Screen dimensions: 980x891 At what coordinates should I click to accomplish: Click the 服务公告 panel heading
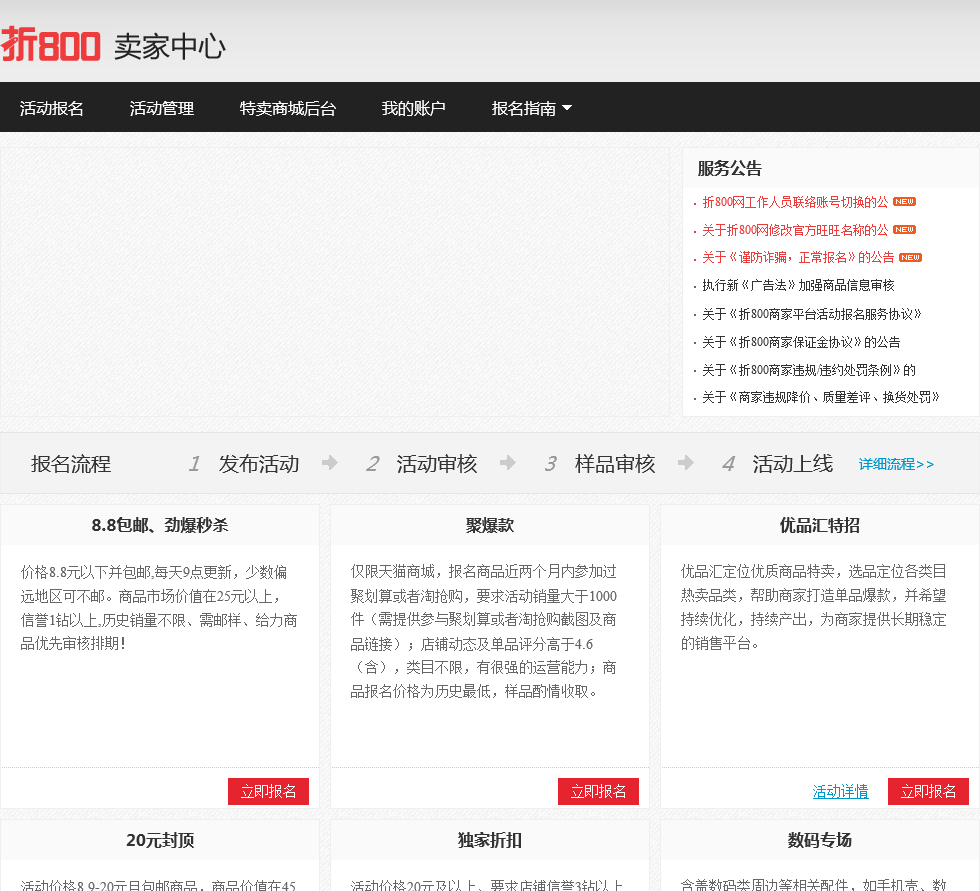point(729,168)
